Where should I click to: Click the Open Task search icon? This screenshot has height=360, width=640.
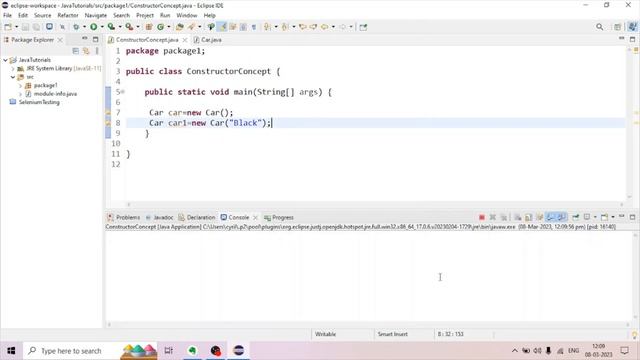point(191,27)
